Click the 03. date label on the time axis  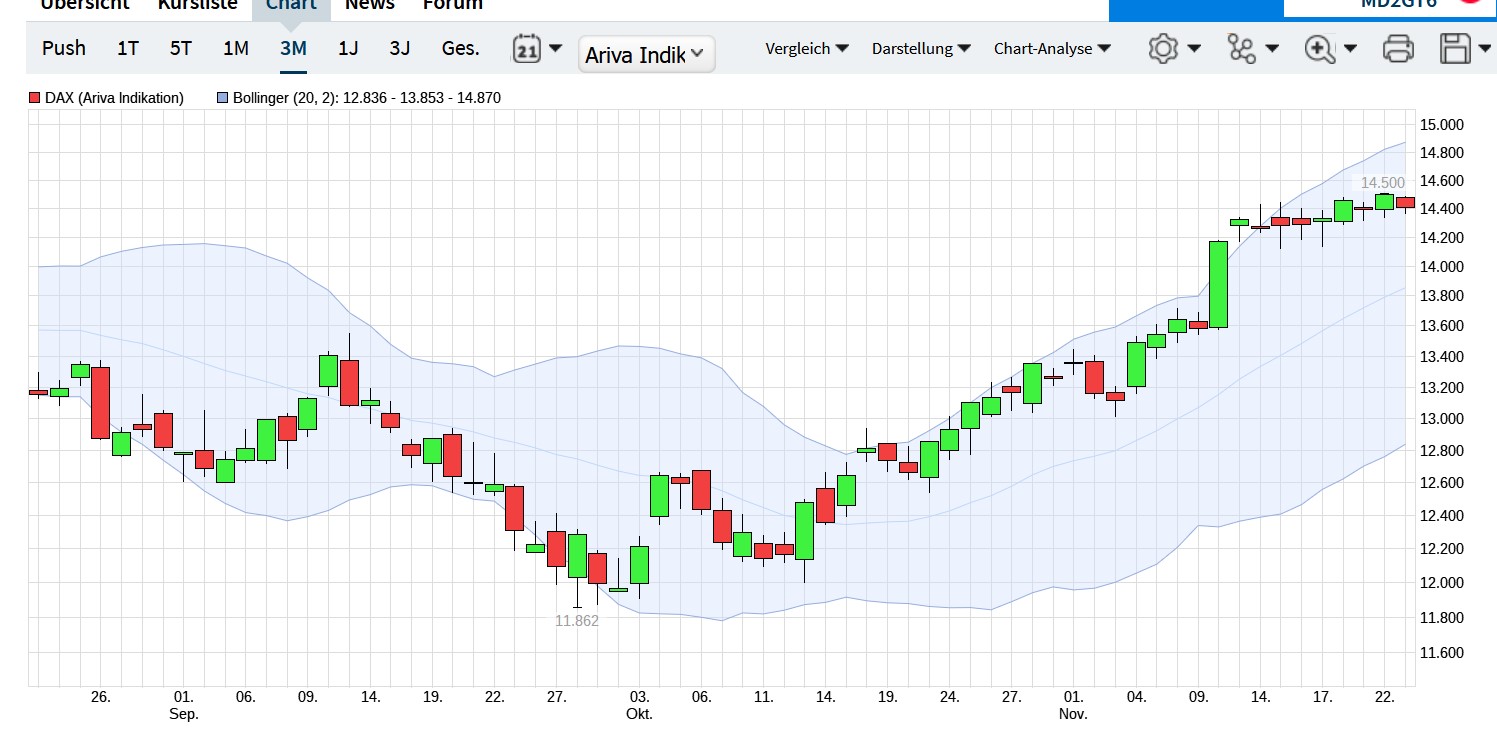click(x=639, y=697)
